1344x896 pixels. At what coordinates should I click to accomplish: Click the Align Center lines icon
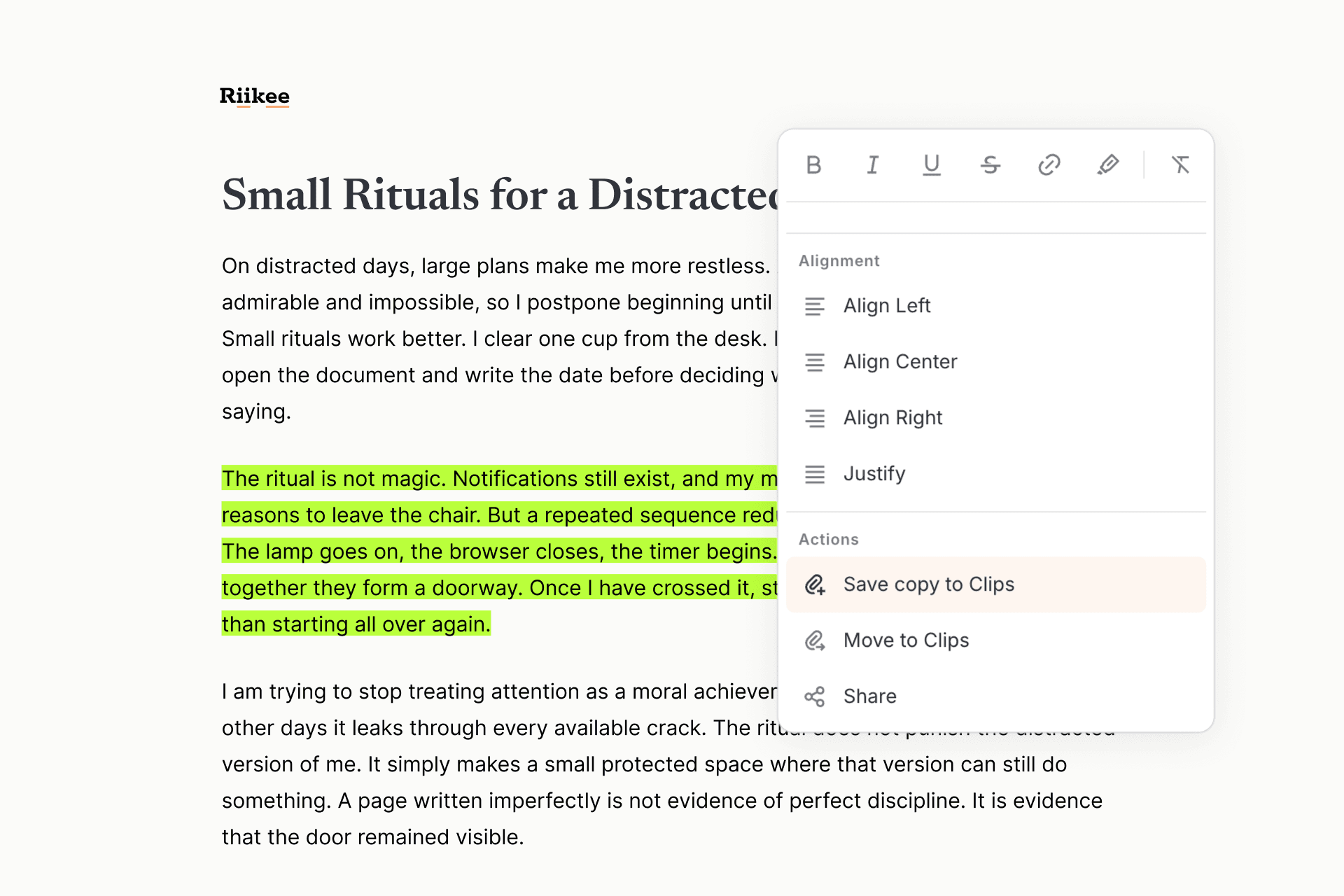pyautogui.click(x=814, y=362)
